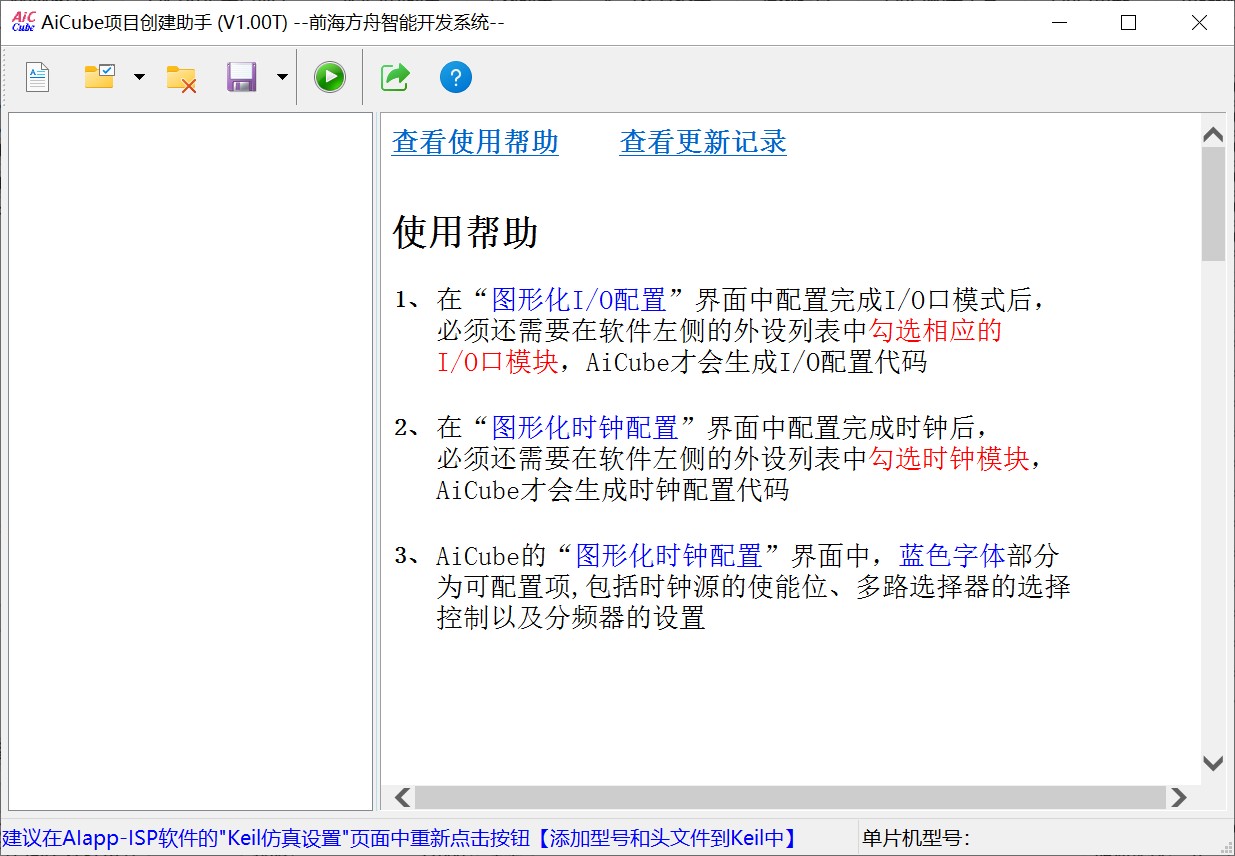The width and height of the screenshot is (1235, 856).
Task: Open the 查看更新记录 link
Action: (703, 142)
